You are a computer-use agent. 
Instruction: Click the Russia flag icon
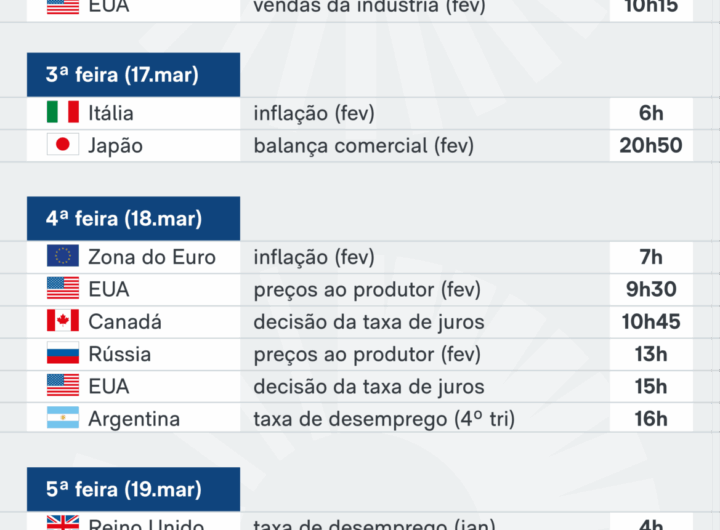tap(62, 354)
